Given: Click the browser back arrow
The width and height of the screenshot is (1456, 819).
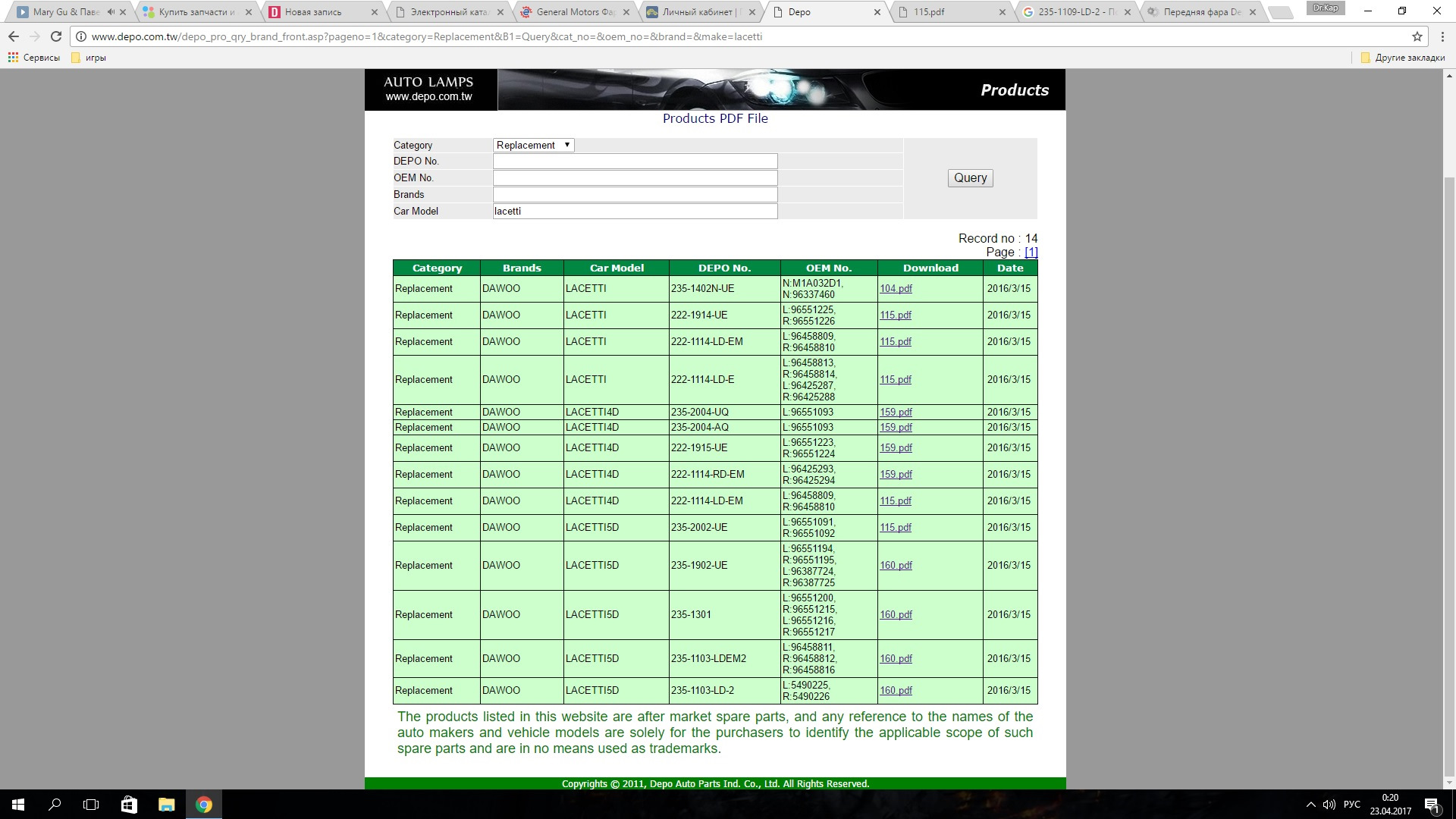Looking at the screenshot, I should coord(14,36).
